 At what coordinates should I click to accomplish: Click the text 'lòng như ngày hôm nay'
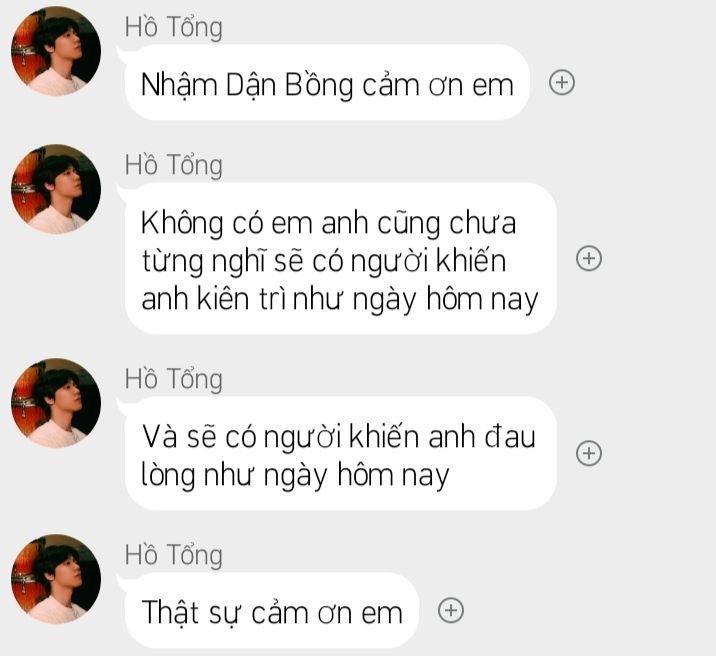pos(295,475)
